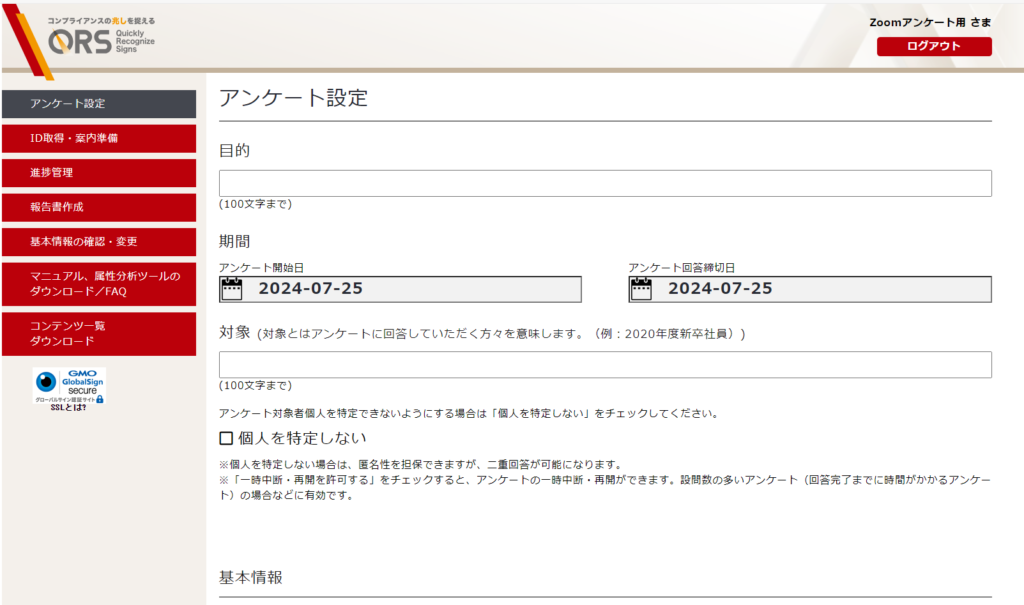Click the QRS logo in the header

pos(85,40)
